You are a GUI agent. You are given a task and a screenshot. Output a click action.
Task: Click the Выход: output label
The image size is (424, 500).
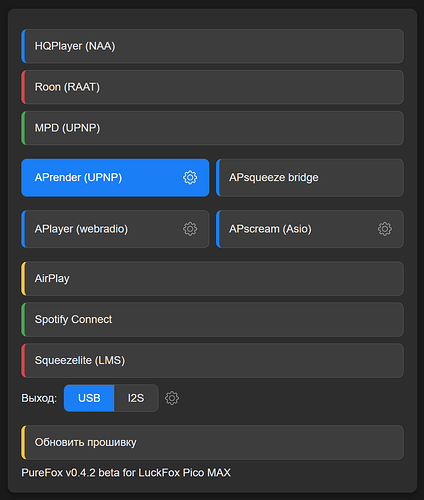click(x=39, y=398)
